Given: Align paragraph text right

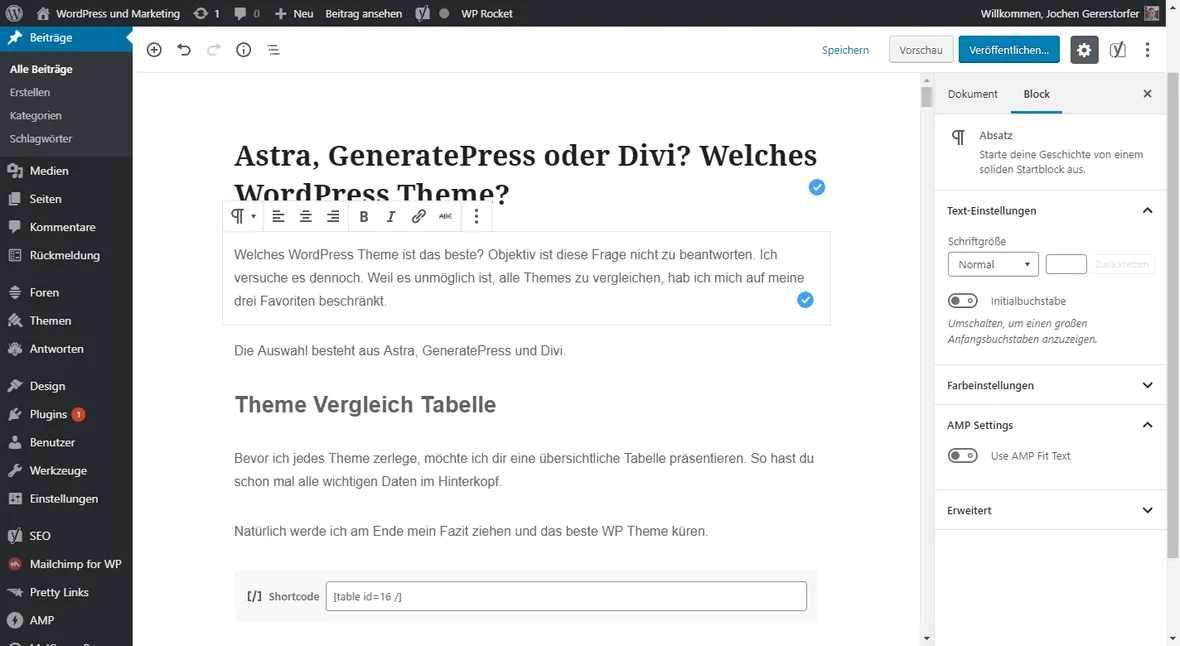Looking at the screenshot, I should tap(333, 217).
